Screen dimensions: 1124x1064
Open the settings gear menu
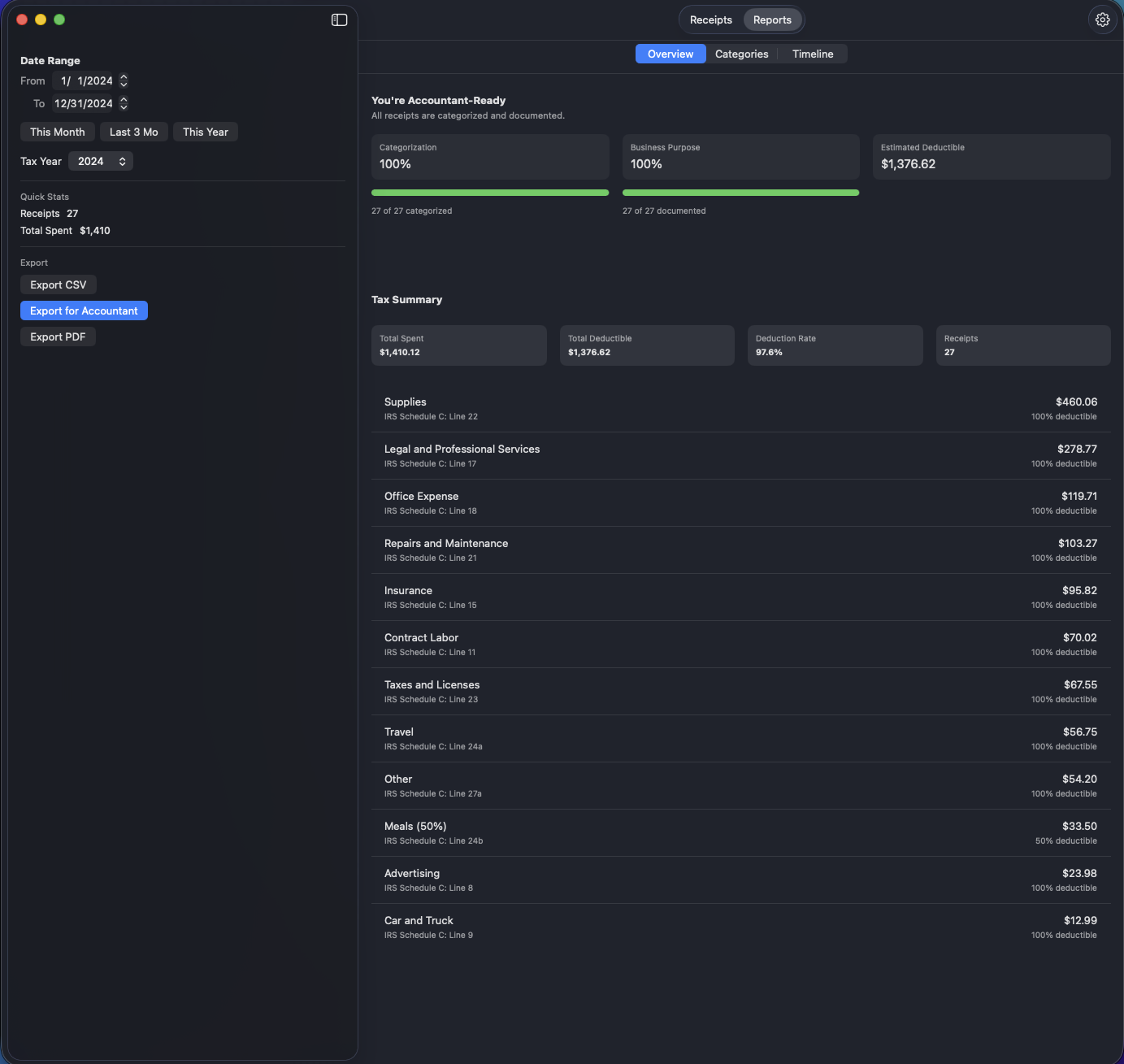click(x=1102, y=20)
